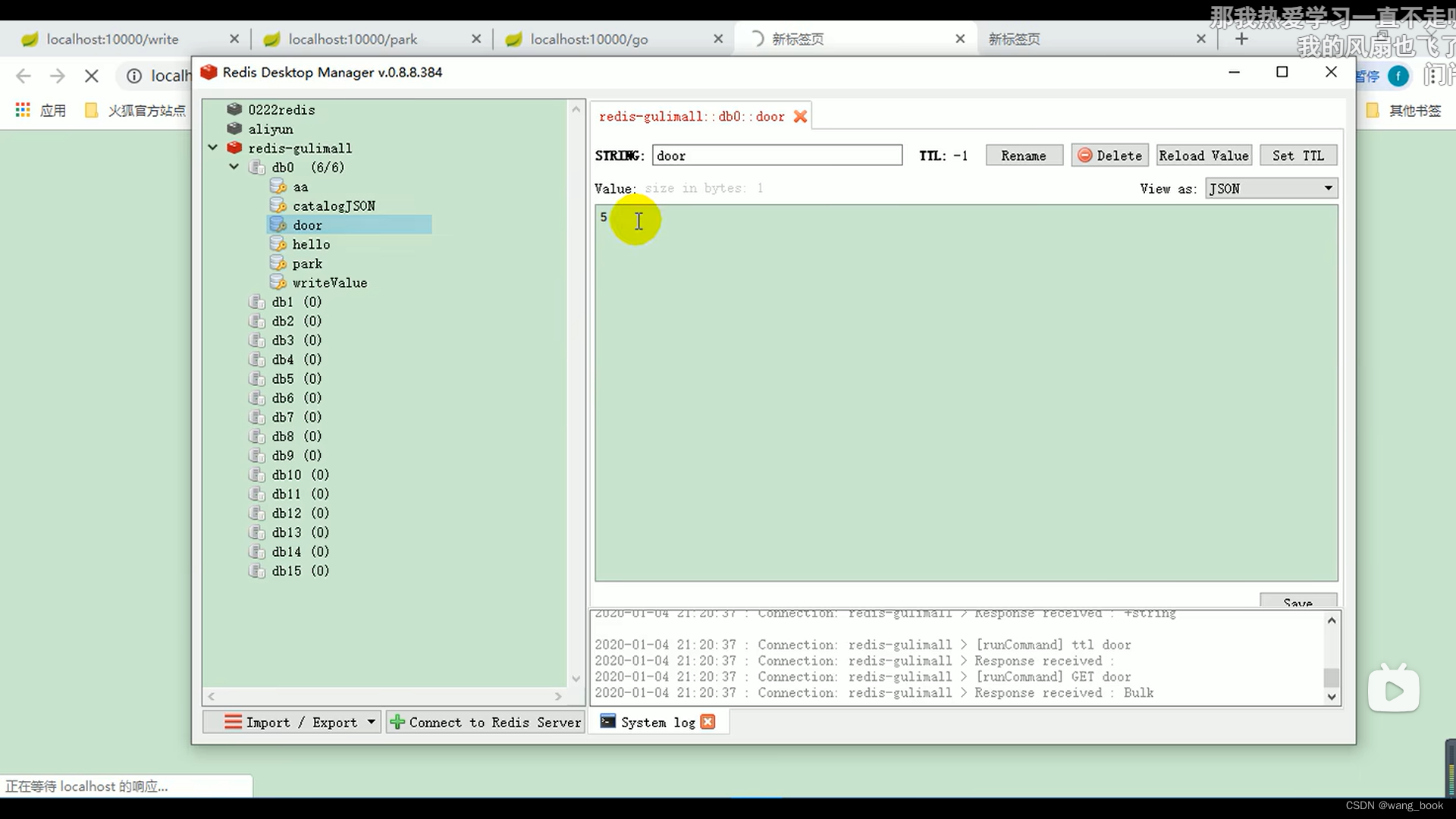Screen dimensions: 1456x819
Task: Switch to the localhost:10000/park browser tab
Action: (x=353, y=39)
